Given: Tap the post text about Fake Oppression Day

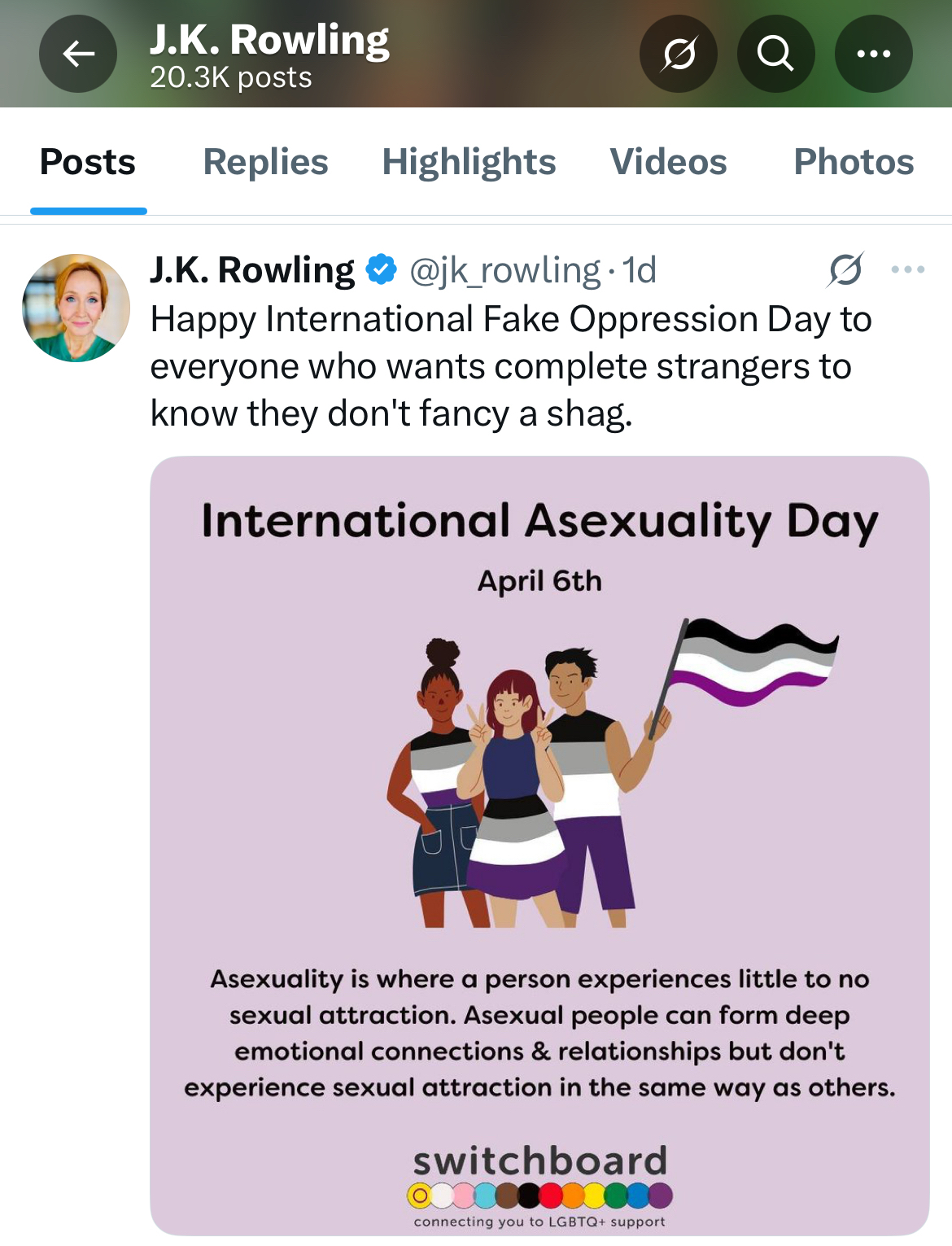Looking at the screenshot, I should tap(513, 366).
